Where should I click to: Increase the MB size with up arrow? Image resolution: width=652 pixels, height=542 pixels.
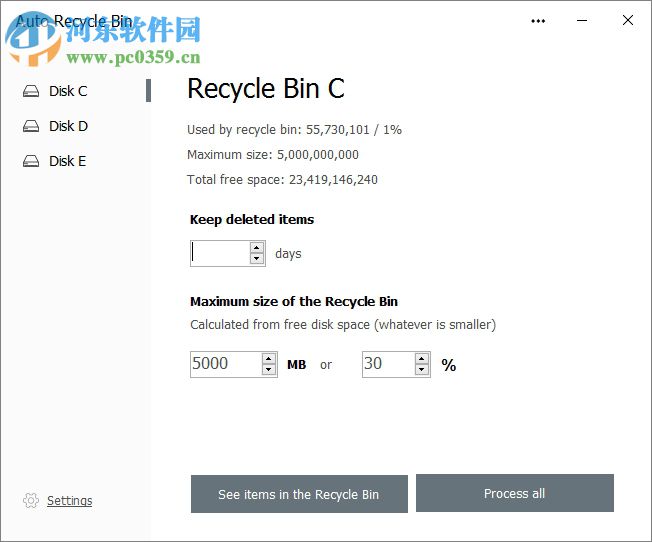pos(269,359)
